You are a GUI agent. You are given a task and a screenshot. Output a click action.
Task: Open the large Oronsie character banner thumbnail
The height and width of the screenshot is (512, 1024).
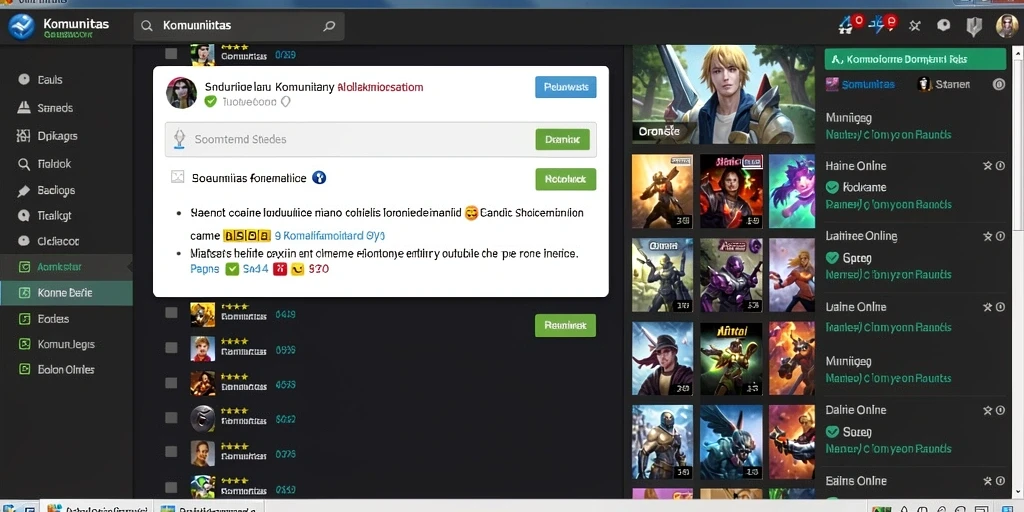(723, 95)
